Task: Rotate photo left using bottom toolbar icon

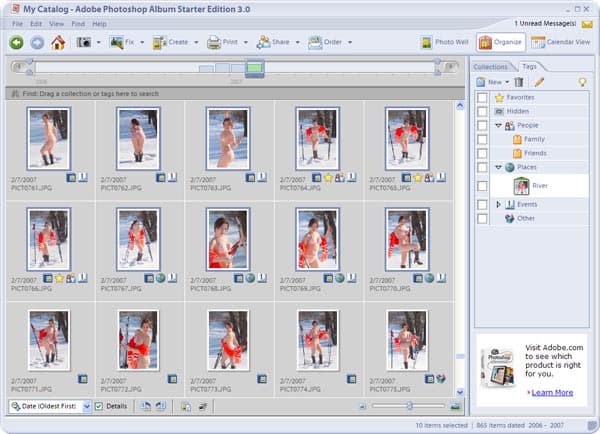Action: pyautogui.click(x=145, y=406)
